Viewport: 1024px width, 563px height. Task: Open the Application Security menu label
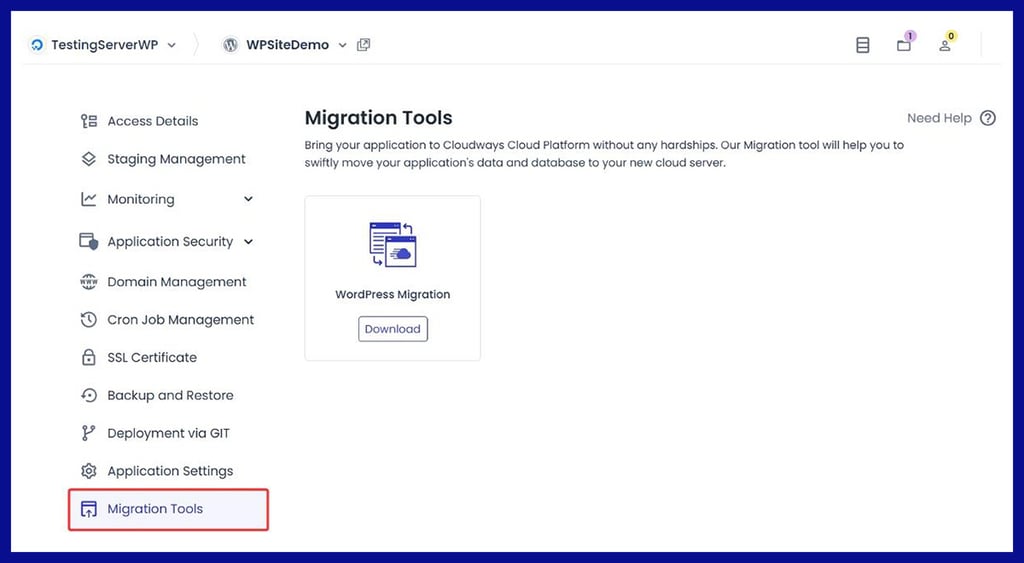[x=170, y=242]
